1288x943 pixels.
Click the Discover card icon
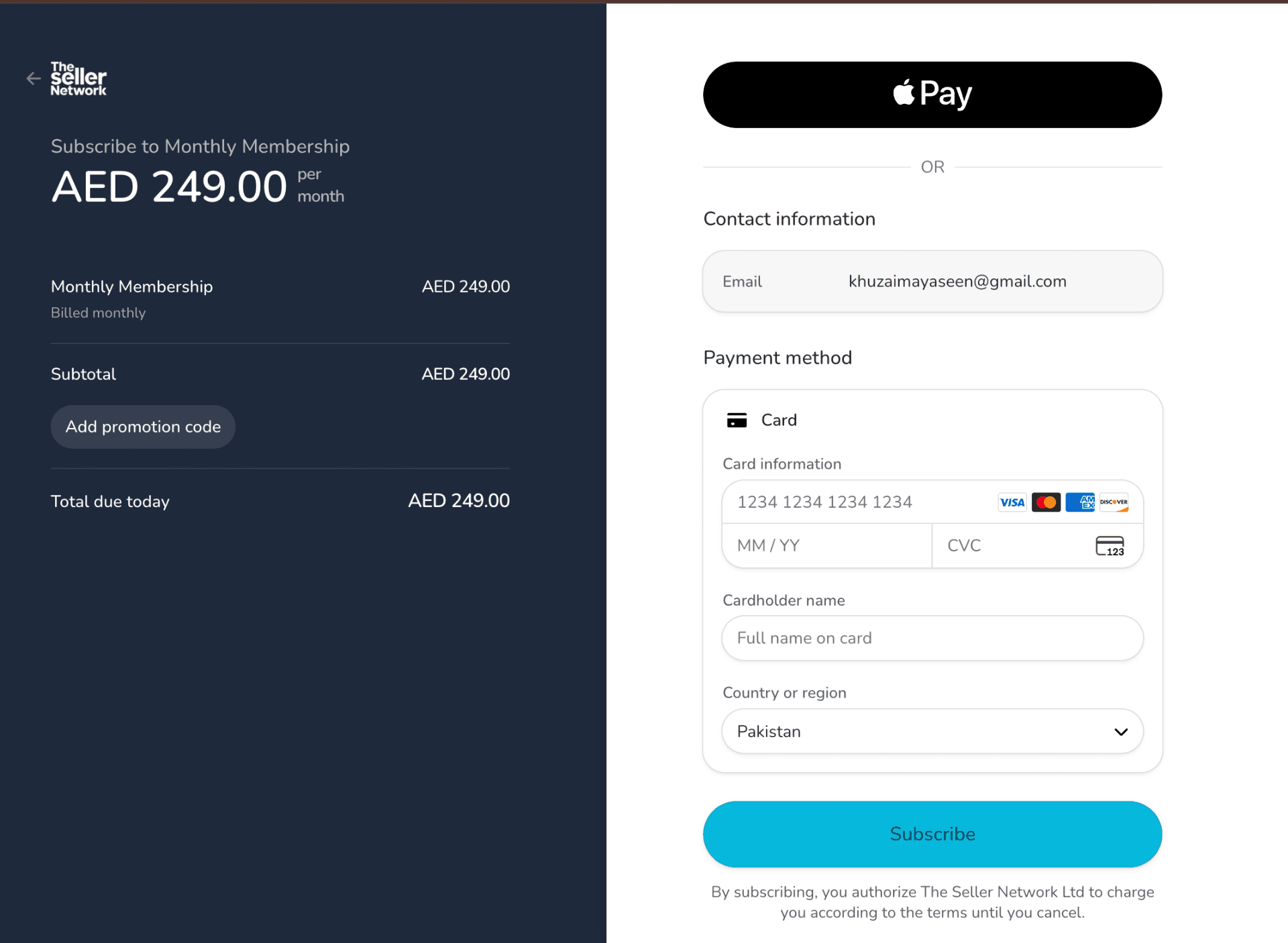pyautogui.click(x=1114, y=502)
